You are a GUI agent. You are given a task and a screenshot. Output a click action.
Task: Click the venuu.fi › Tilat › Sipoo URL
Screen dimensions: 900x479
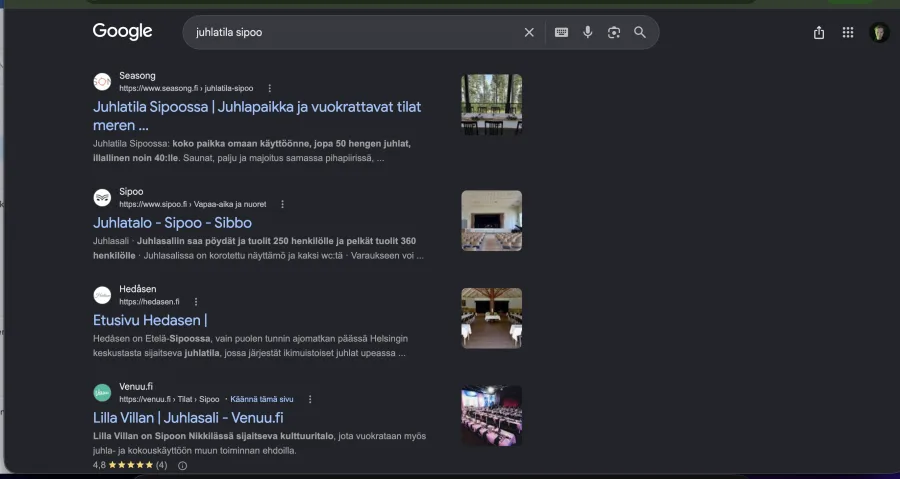(169, 399)
